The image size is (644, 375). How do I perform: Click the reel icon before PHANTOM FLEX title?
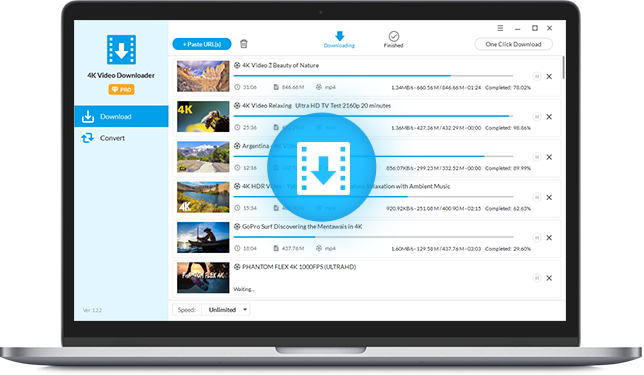237,267
